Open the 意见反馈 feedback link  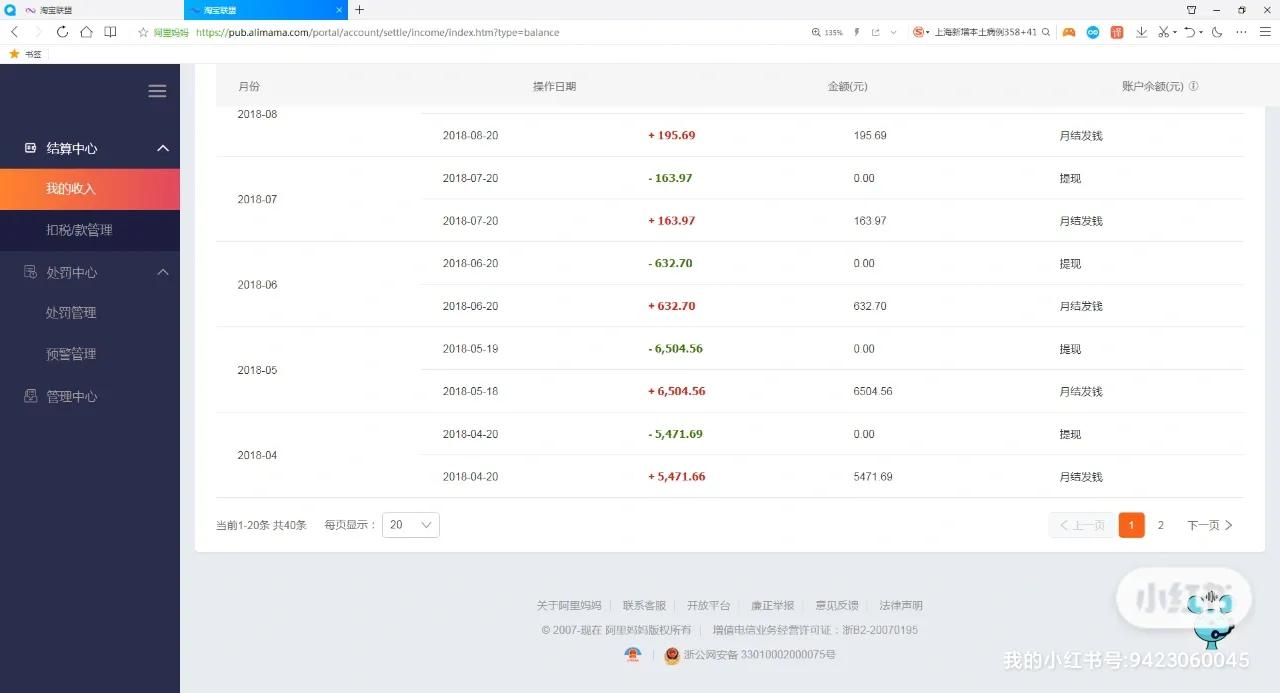point(837,604)
